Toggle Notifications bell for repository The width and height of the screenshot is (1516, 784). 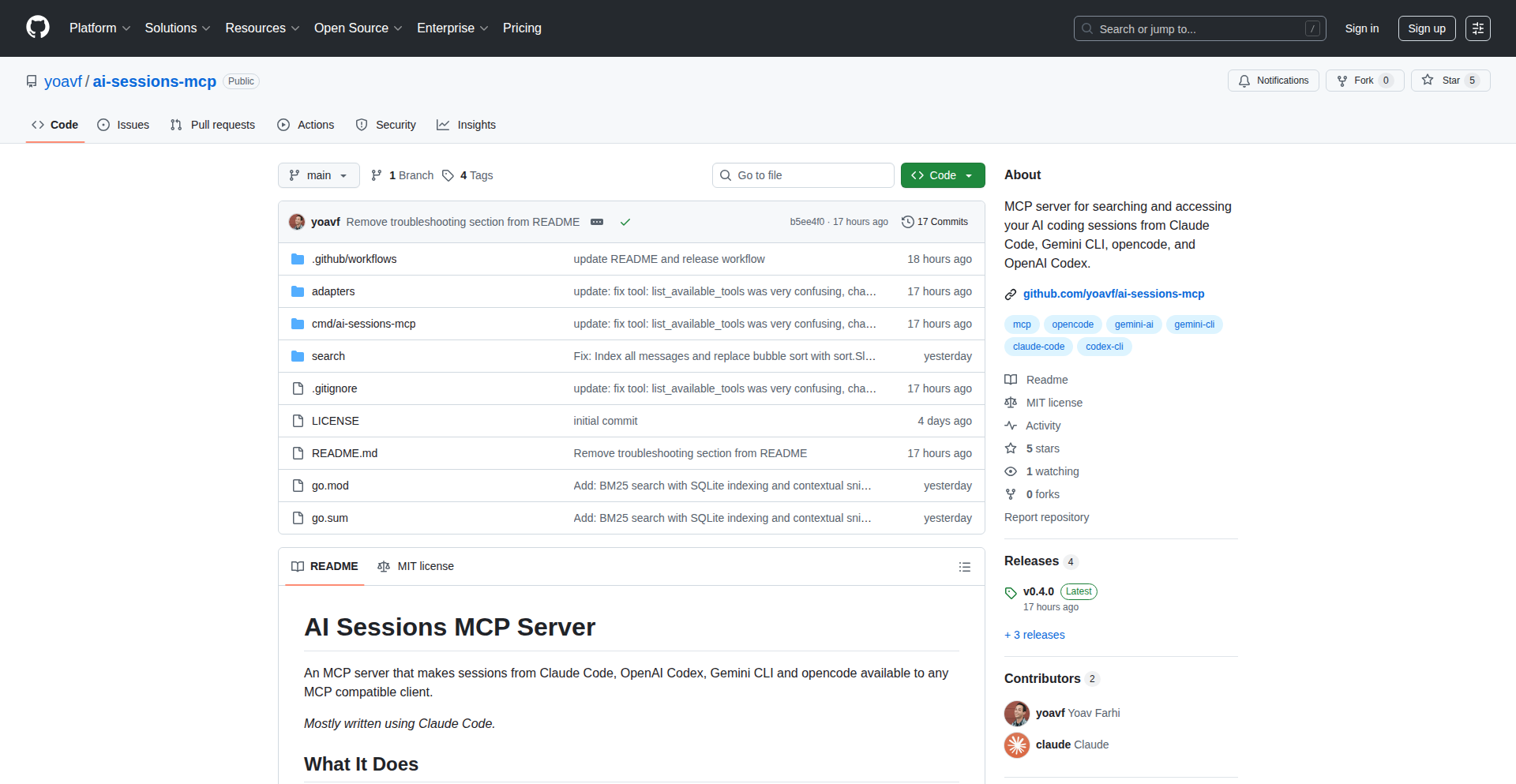[x=1273, y=81]
